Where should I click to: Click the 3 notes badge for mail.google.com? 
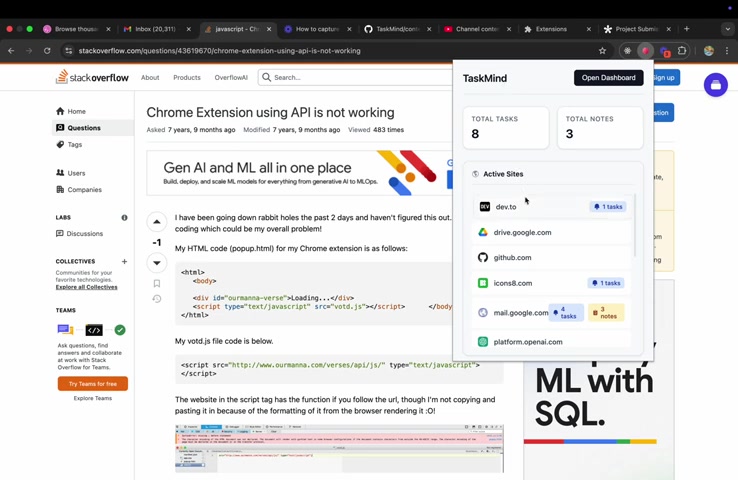point(606,312)
